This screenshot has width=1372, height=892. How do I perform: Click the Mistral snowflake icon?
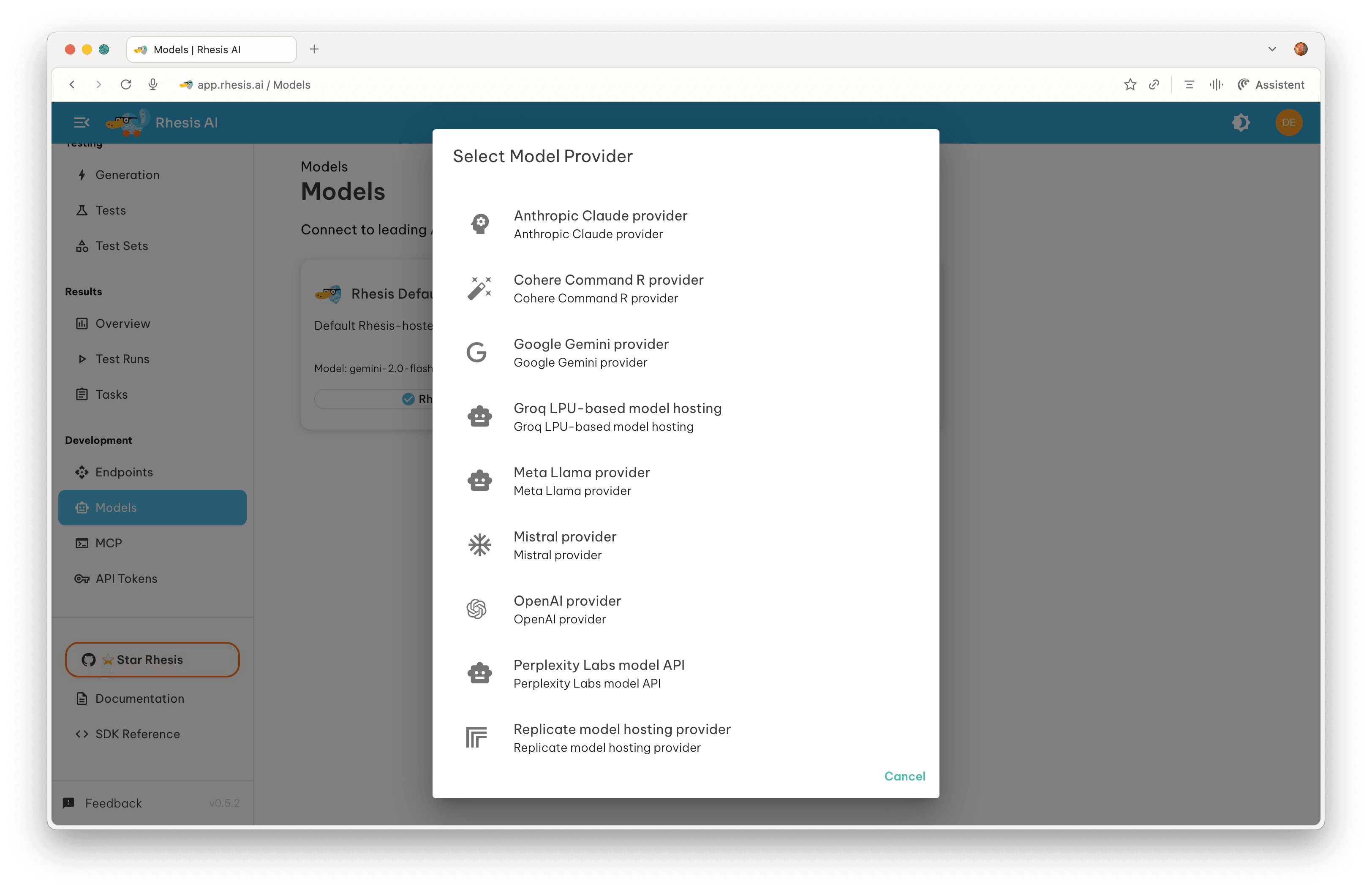click(479, 544)
